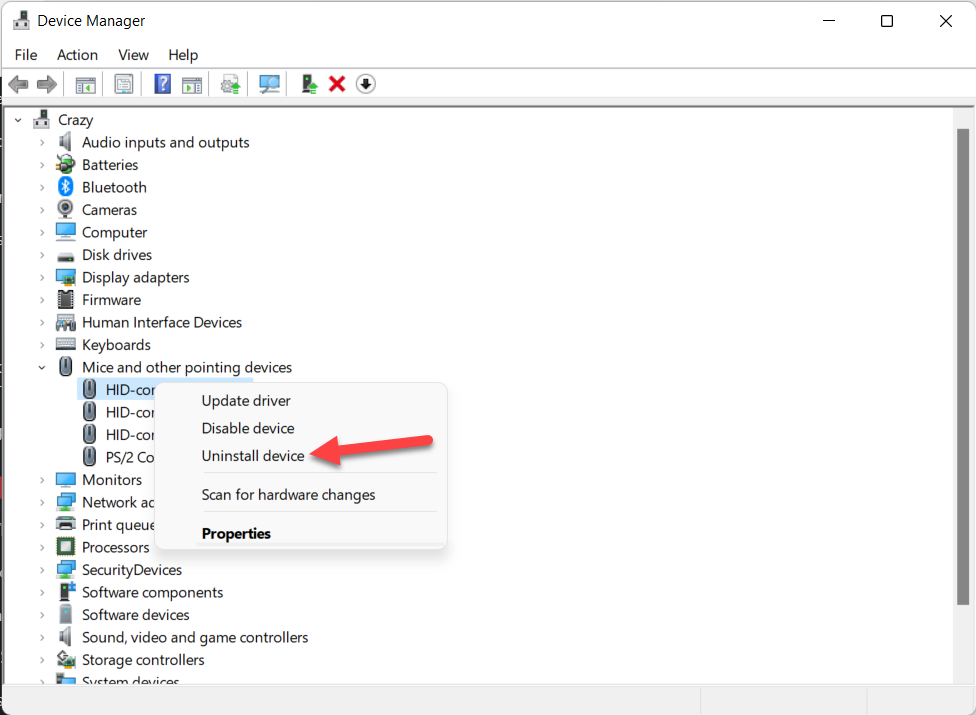Expand the Bluetooth category
Image resolution: width=976 pixels, height=715 pixels.
tap(42, 188)
